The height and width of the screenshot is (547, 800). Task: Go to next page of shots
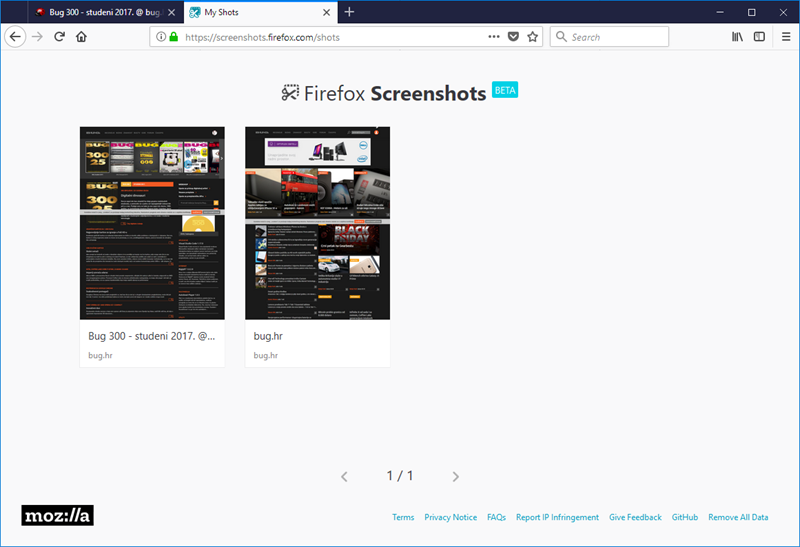pyautogui.click(x=455, y=477)
